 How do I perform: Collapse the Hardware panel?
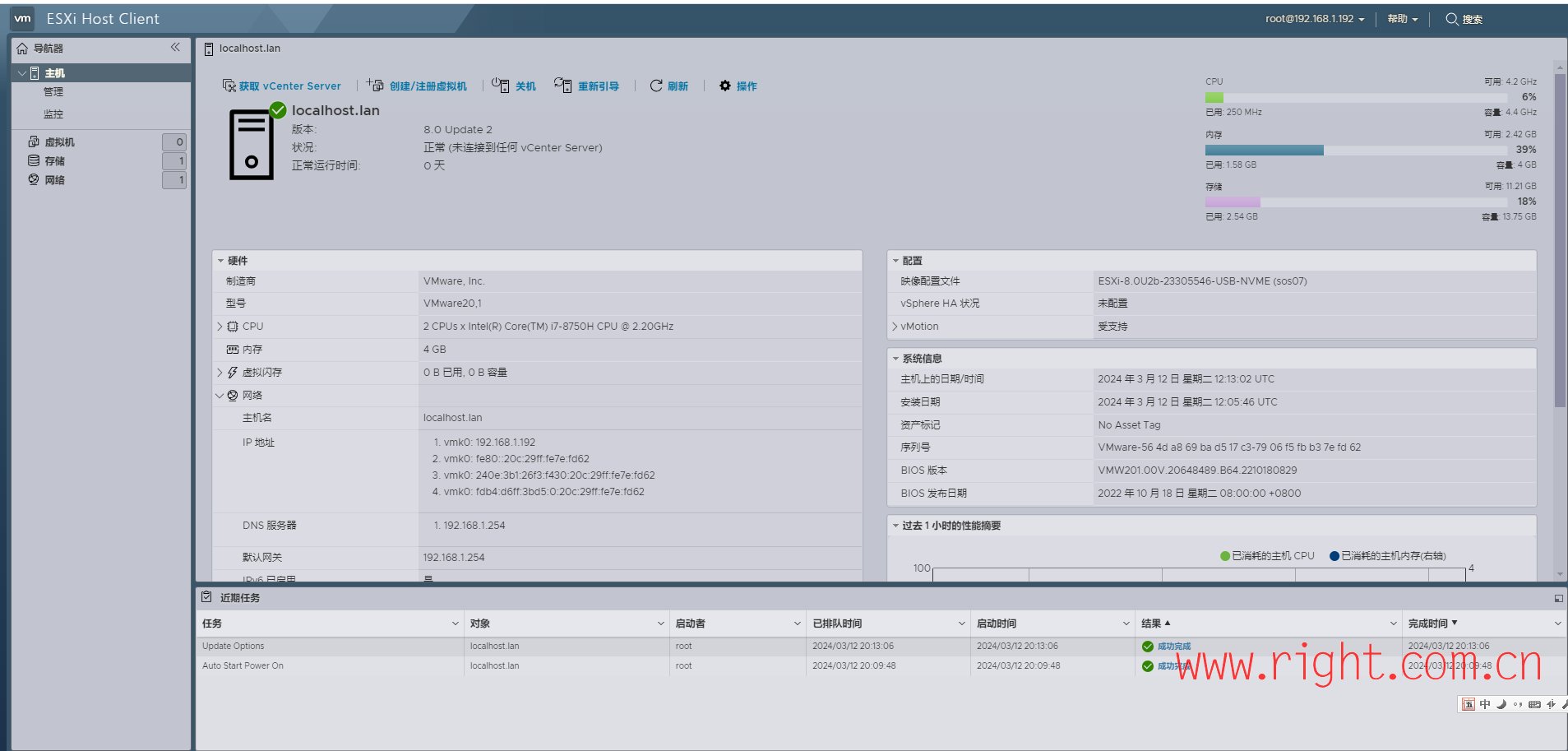point(220,261)
